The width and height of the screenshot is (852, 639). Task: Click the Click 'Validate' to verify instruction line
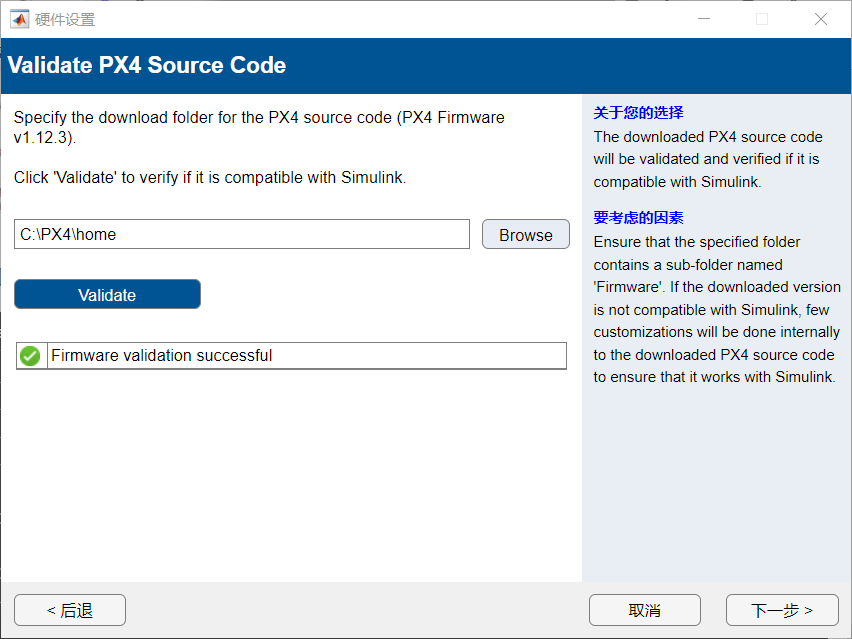pos(209,178)
